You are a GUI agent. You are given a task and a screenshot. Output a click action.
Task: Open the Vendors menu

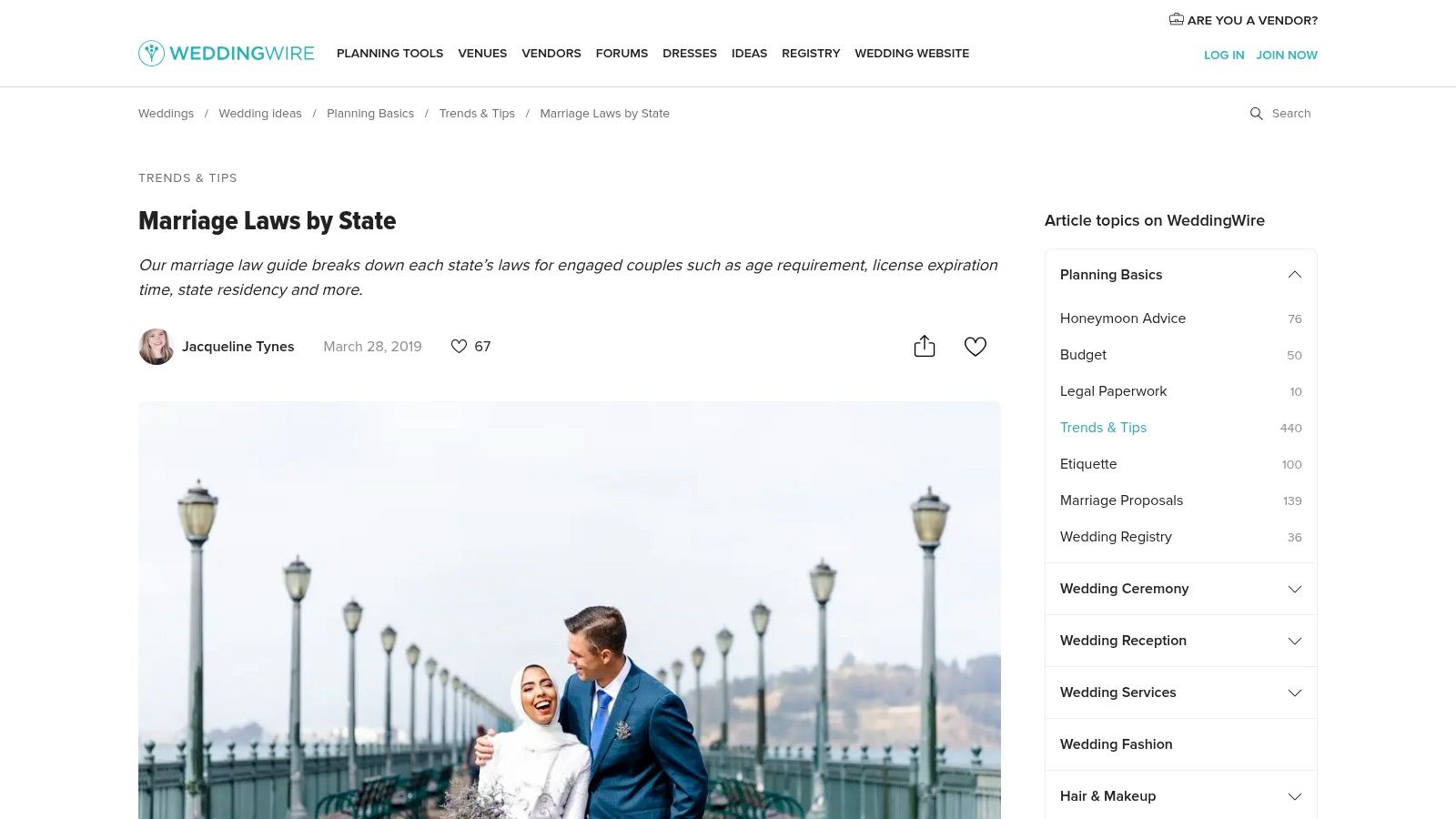[551, 54]
